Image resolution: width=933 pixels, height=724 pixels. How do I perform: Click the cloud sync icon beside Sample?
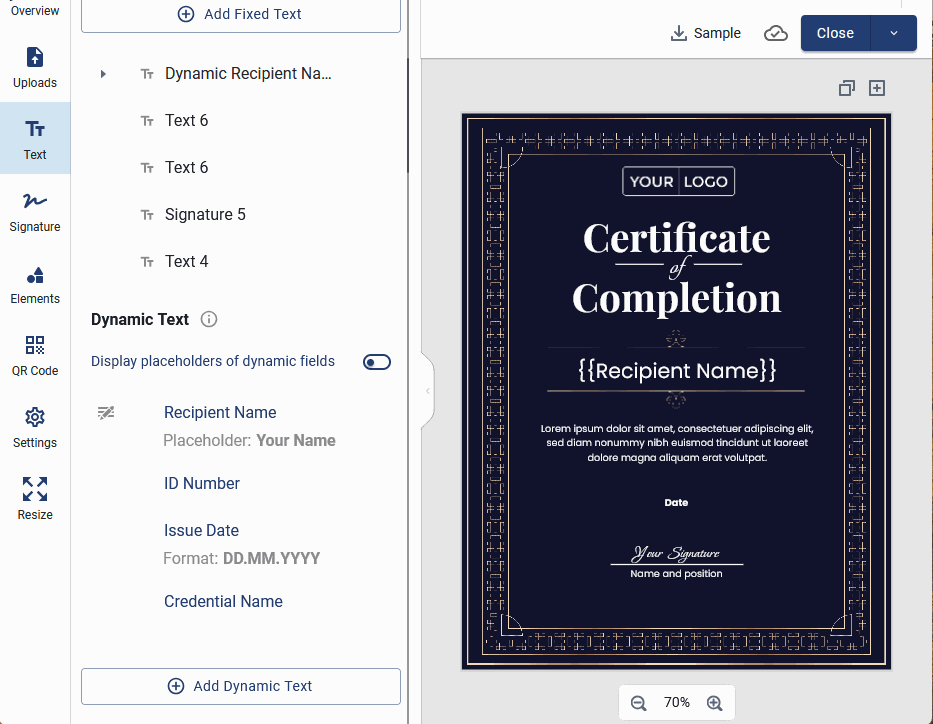coord(775,33)
